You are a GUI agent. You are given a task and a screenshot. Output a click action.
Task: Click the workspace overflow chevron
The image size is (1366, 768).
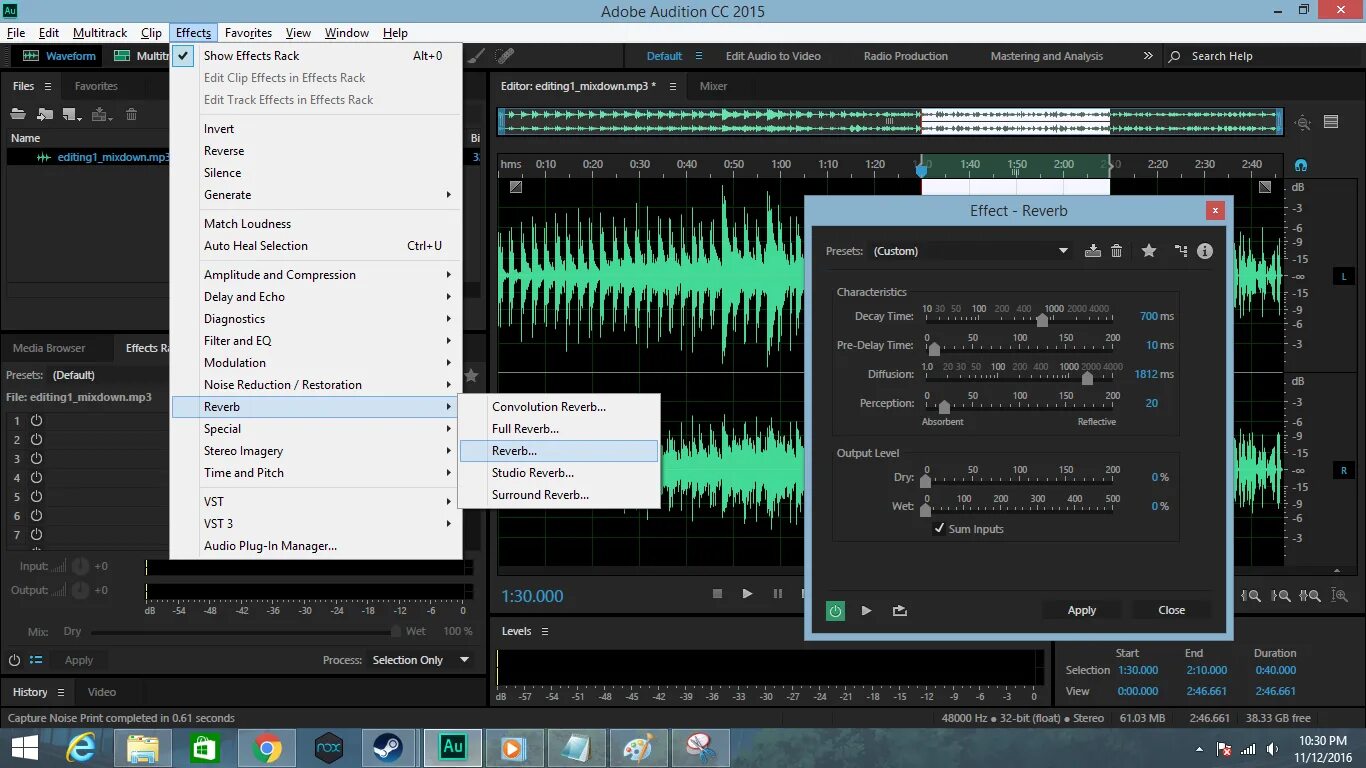1147,56
